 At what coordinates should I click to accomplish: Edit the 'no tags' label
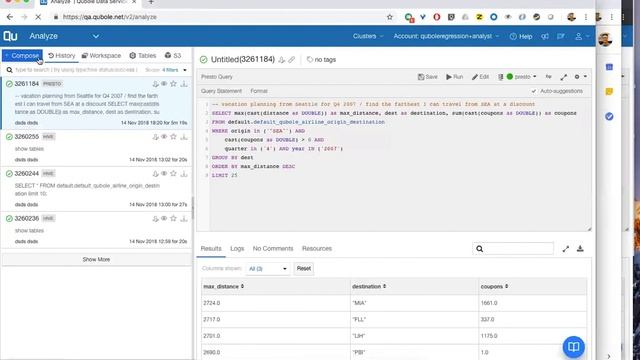coord(321,60)
